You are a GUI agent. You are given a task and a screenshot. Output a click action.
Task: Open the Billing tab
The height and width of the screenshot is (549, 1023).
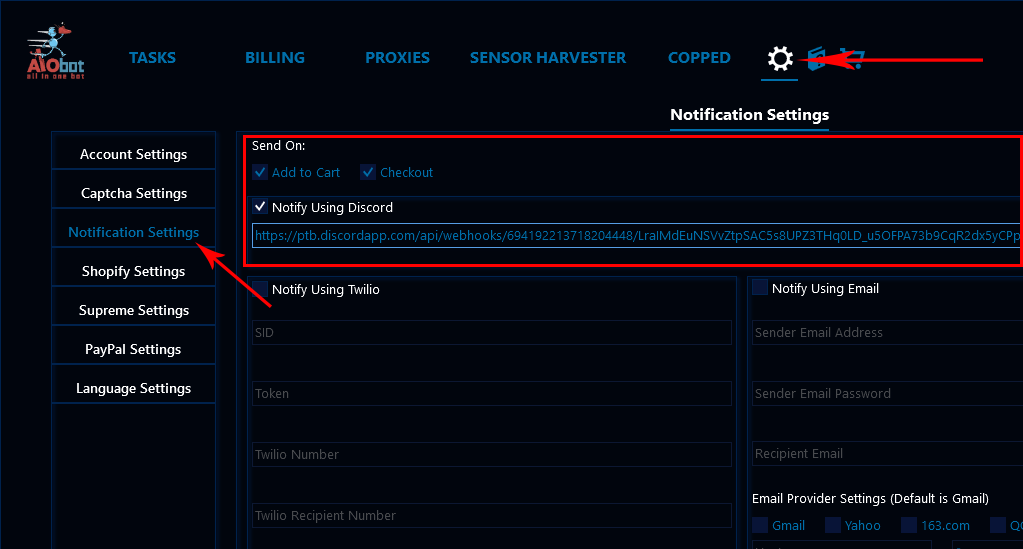tap(274, 58)
